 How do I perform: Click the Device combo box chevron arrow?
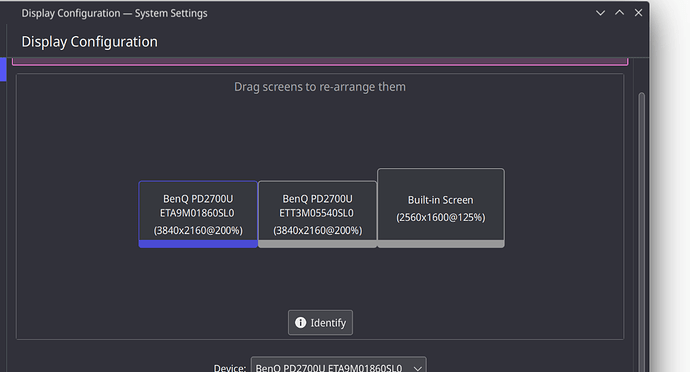click(417, 368)
